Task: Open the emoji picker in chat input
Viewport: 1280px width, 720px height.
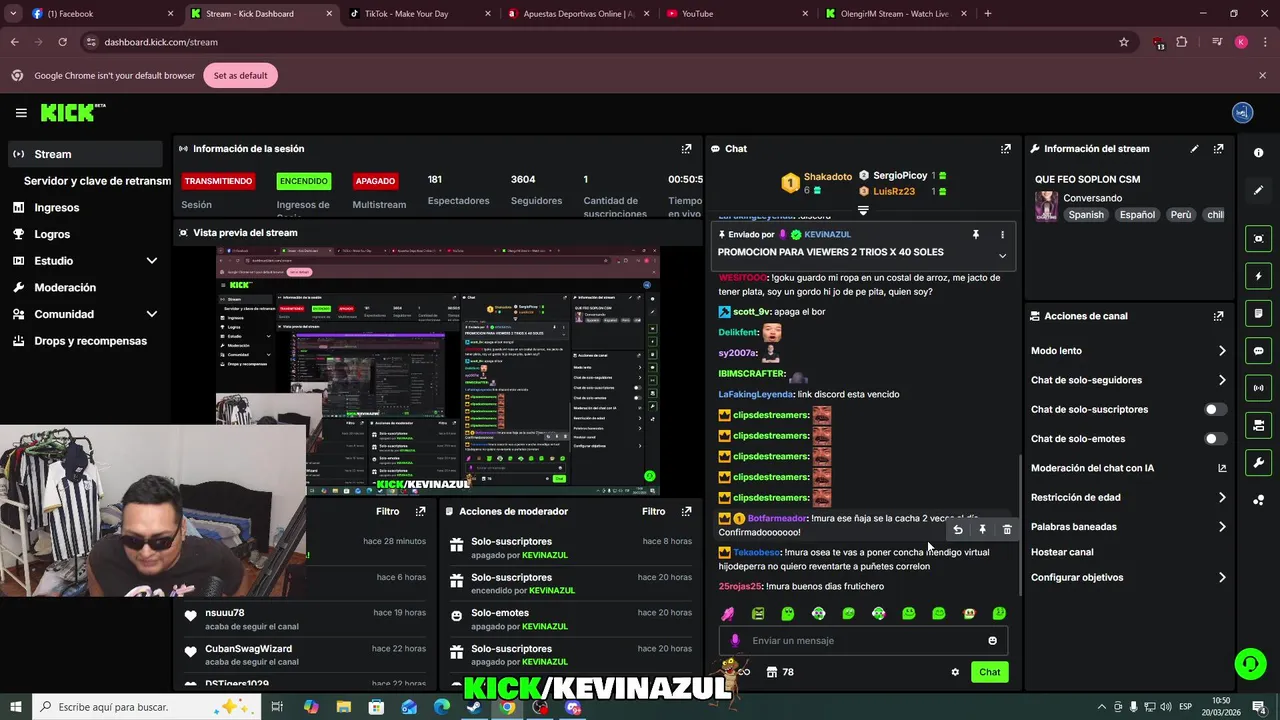Action: 992,641
